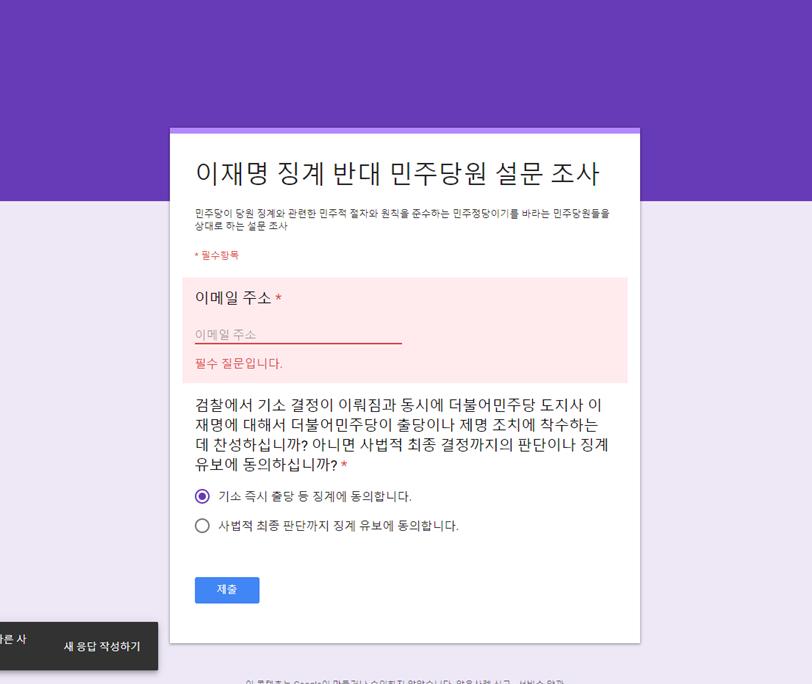Screen dimensions: 812x684
Task: Click the '필수 질문입니다.' error message
Action: tap(238, 363)
